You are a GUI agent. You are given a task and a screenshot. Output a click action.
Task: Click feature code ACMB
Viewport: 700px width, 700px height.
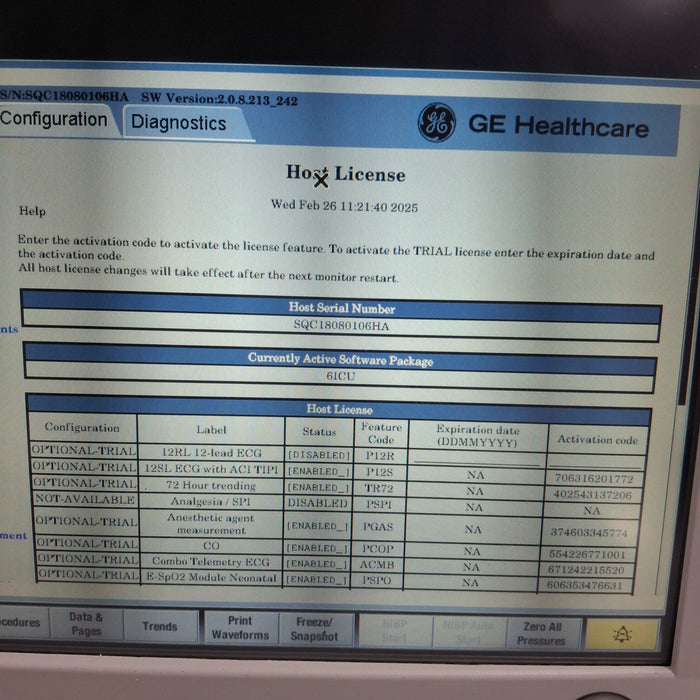(x=377, y=565)
